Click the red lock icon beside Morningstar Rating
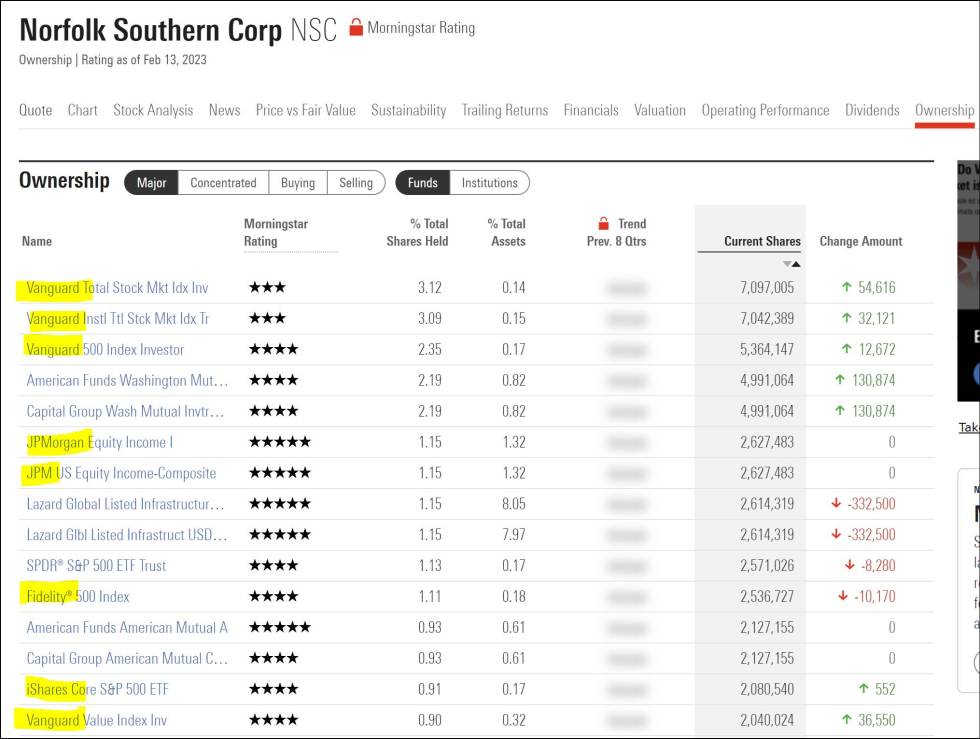Image resolution: width=980 pixels, height=739 pixels. pos(356,27)
